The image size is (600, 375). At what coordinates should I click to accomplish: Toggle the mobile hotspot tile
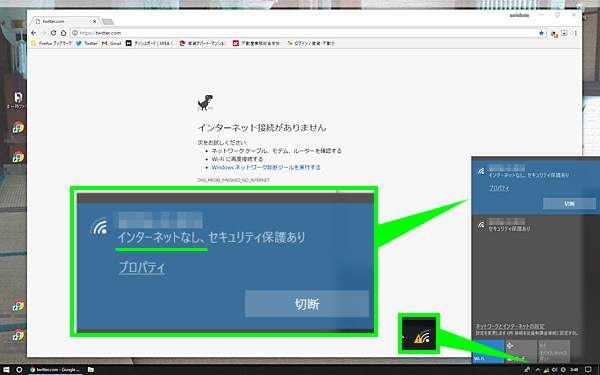554,351
